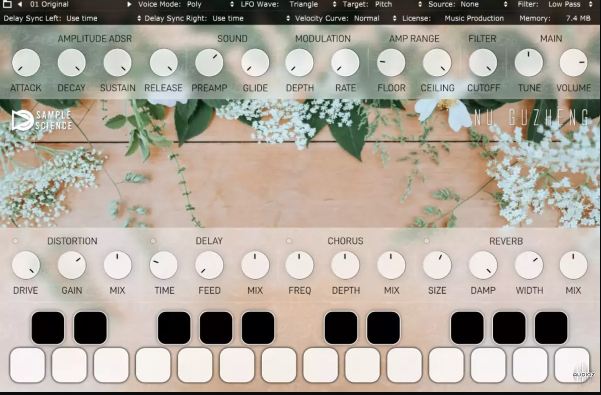The width and height of the screenshot is (601, 395).
Task: Open the Filter Low Pass dropdown
Action: (x=560, y=4)
